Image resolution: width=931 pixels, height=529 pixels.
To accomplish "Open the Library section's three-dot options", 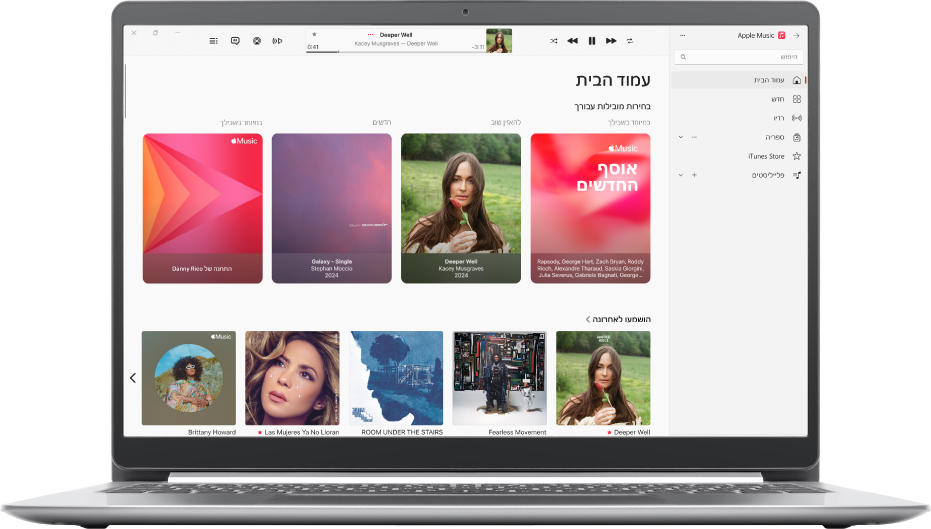I will (x=694, y=137).
